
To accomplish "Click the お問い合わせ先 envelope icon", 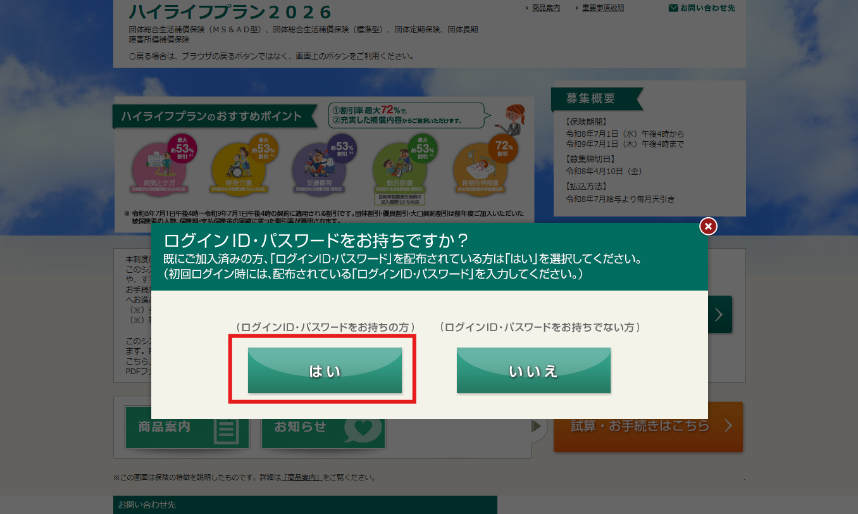I will [673, 8].
